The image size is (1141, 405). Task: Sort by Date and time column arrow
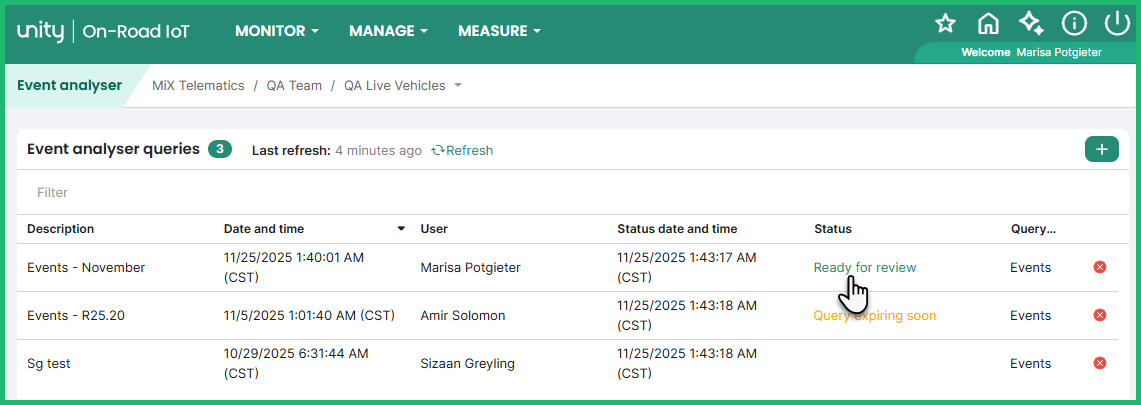[x=401, y=229]
